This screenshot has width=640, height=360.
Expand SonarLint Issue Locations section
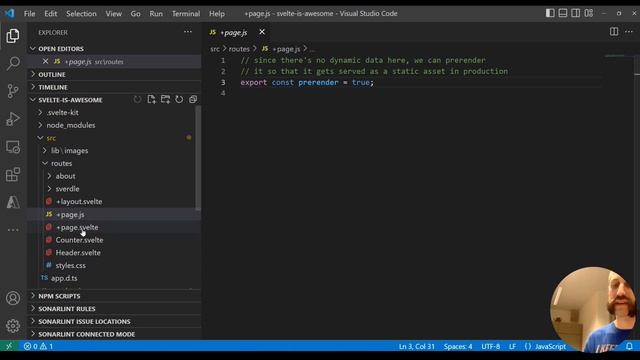114,321
